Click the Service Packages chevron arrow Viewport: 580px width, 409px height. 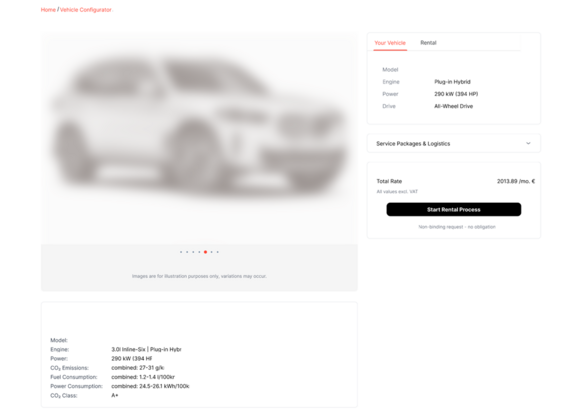click(x=528, y=143)
